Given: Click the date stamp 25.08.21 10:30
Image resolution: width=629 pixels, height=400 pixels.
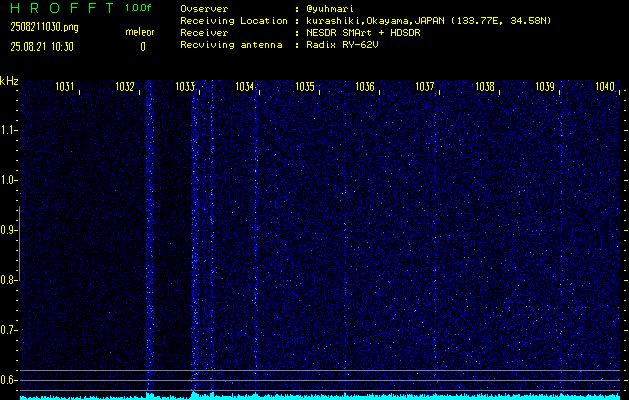Looking at the screenshot, I should tap(42, 47).
